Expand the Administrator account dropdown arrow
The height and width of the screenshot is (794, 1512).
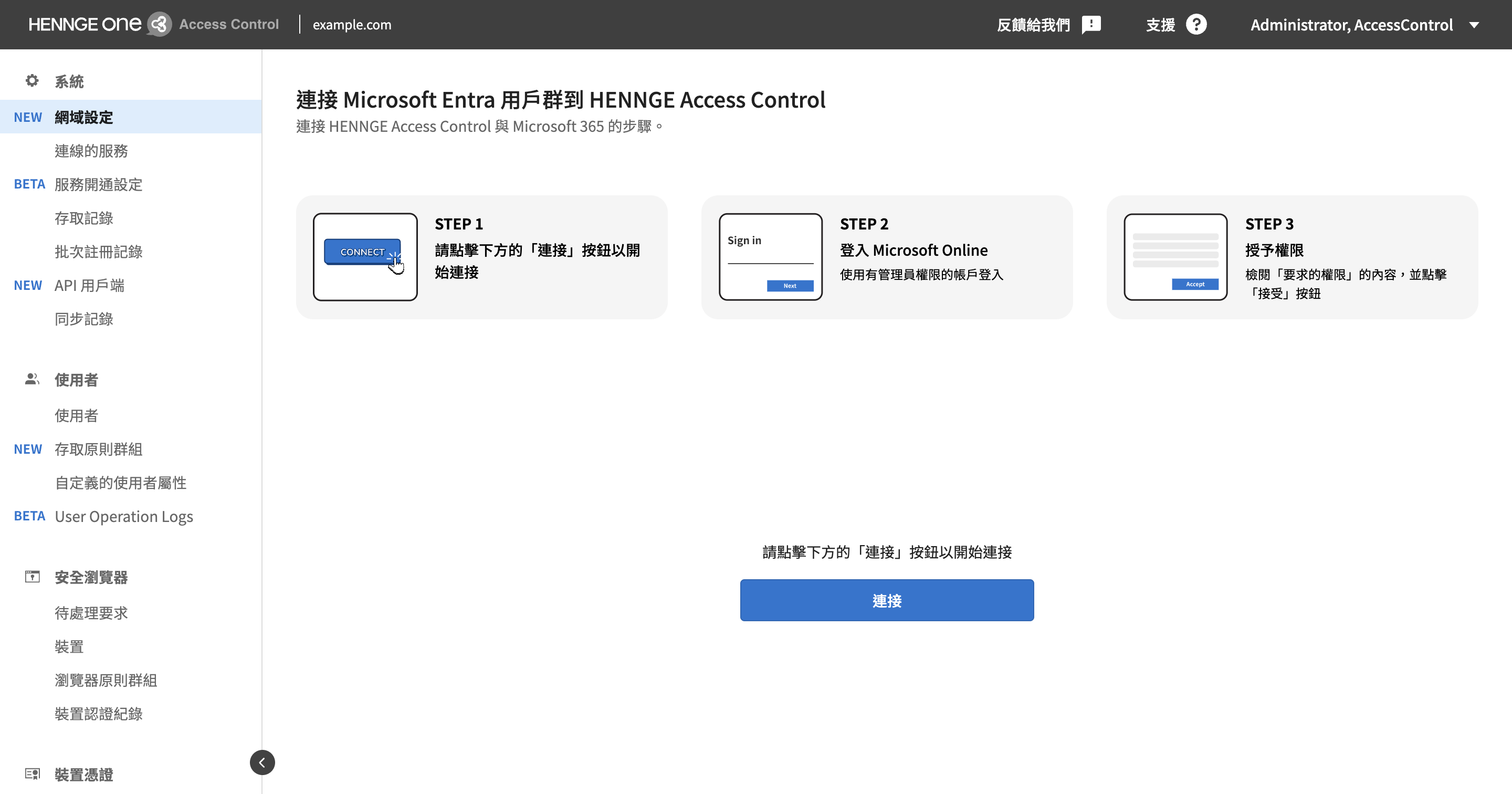click(1474, 25)
